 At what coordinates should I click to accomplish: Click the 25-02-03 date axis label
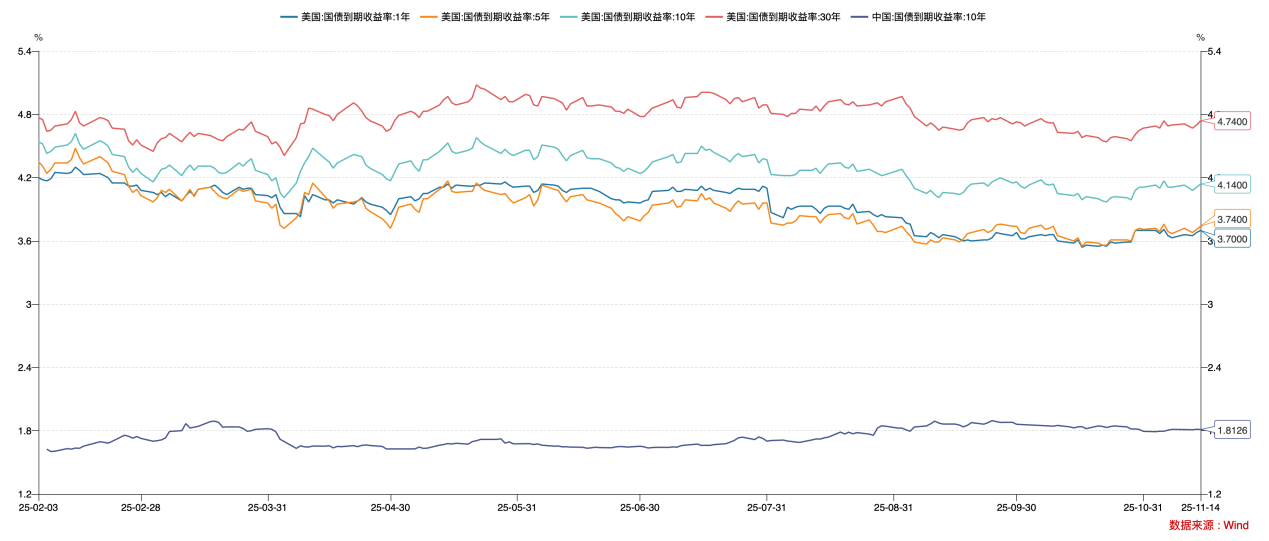39,507
